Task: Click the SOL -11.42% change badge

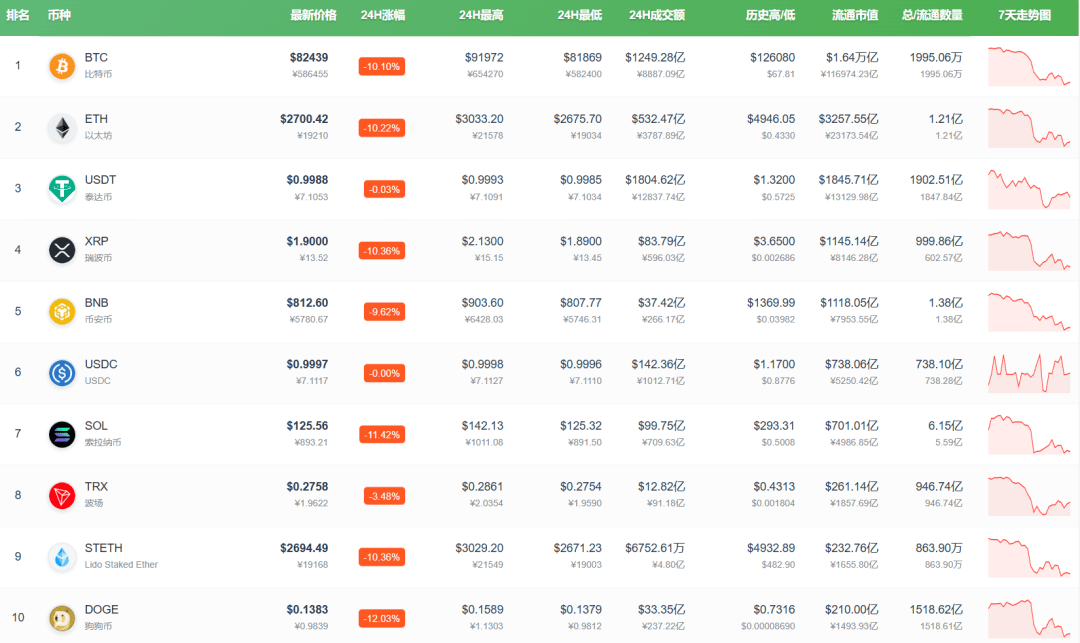Action: [x=382, y=434]
